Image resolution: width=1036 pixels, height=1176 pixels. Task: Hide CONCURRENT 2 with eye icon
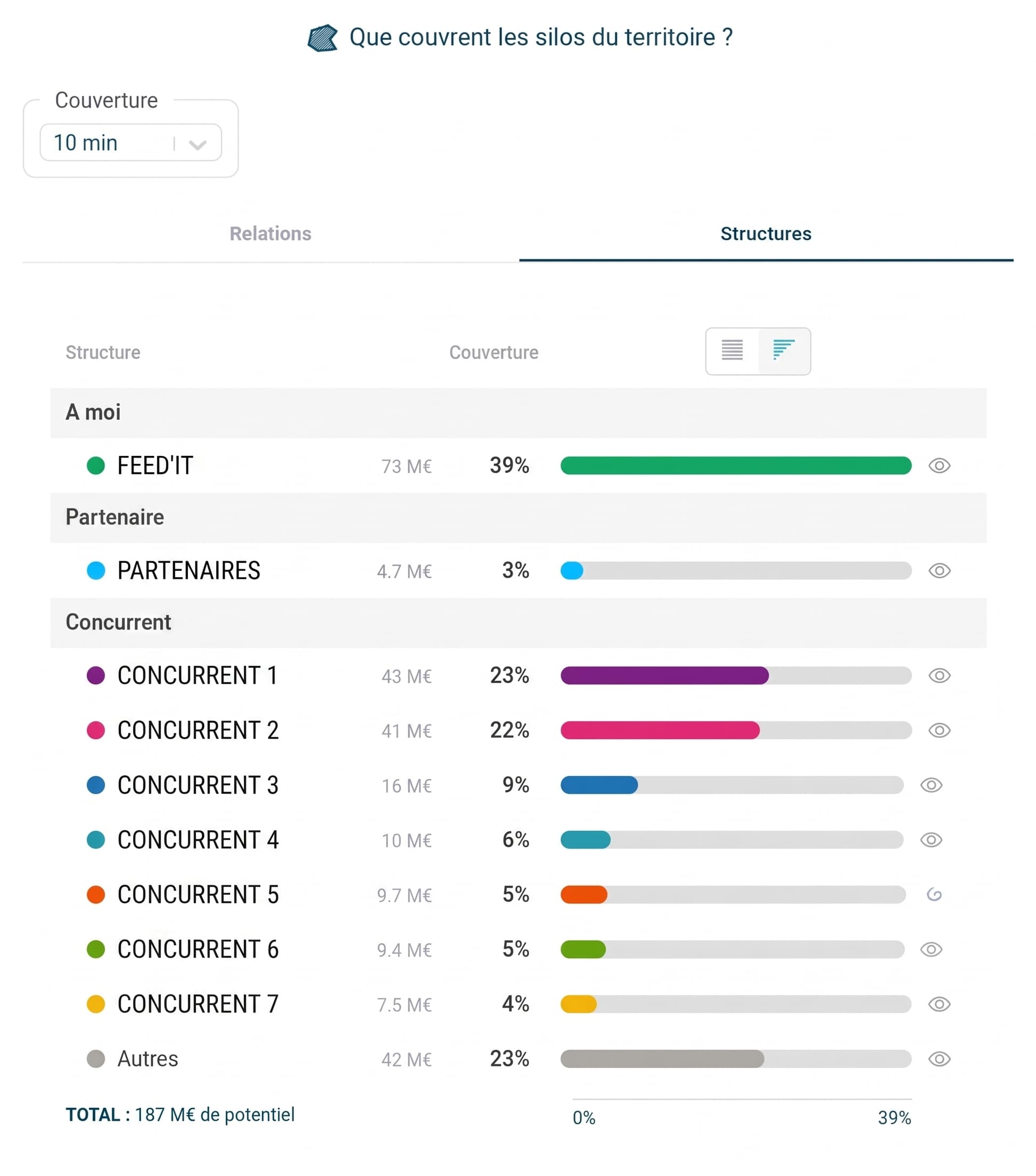click(x=939, y=730)
